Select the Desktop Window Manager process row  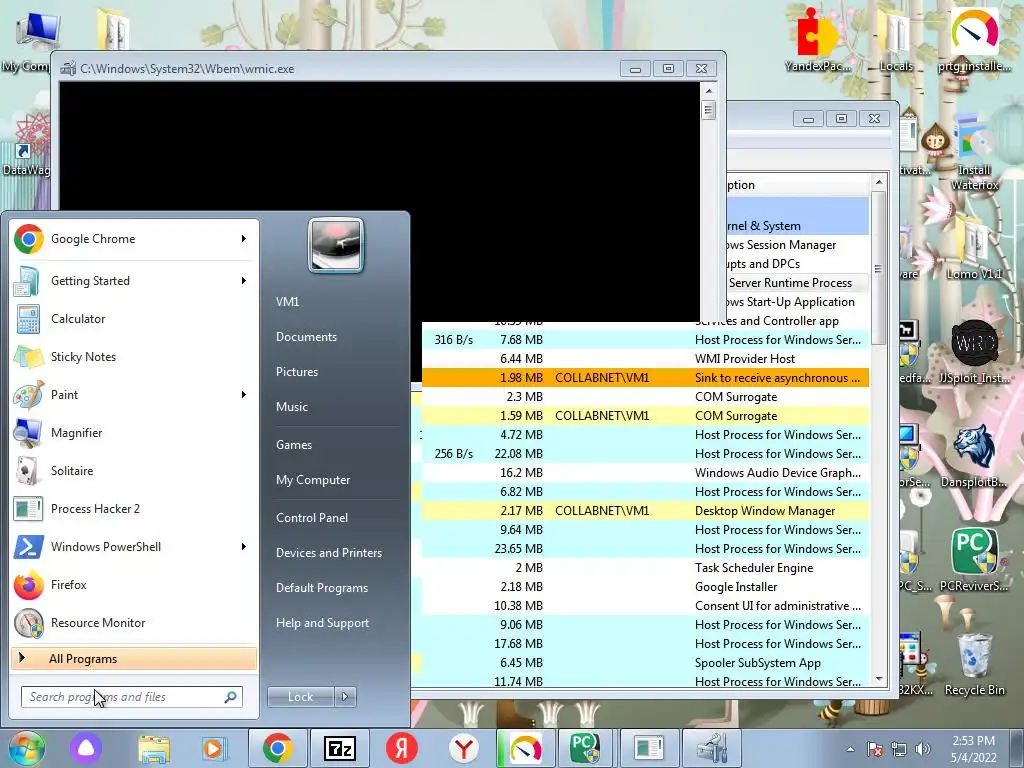645,511
